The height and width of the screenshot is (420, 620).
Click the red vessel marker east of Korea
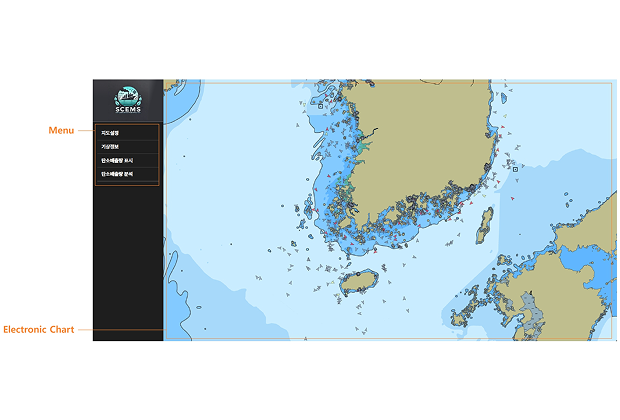[x=512, y=199]
